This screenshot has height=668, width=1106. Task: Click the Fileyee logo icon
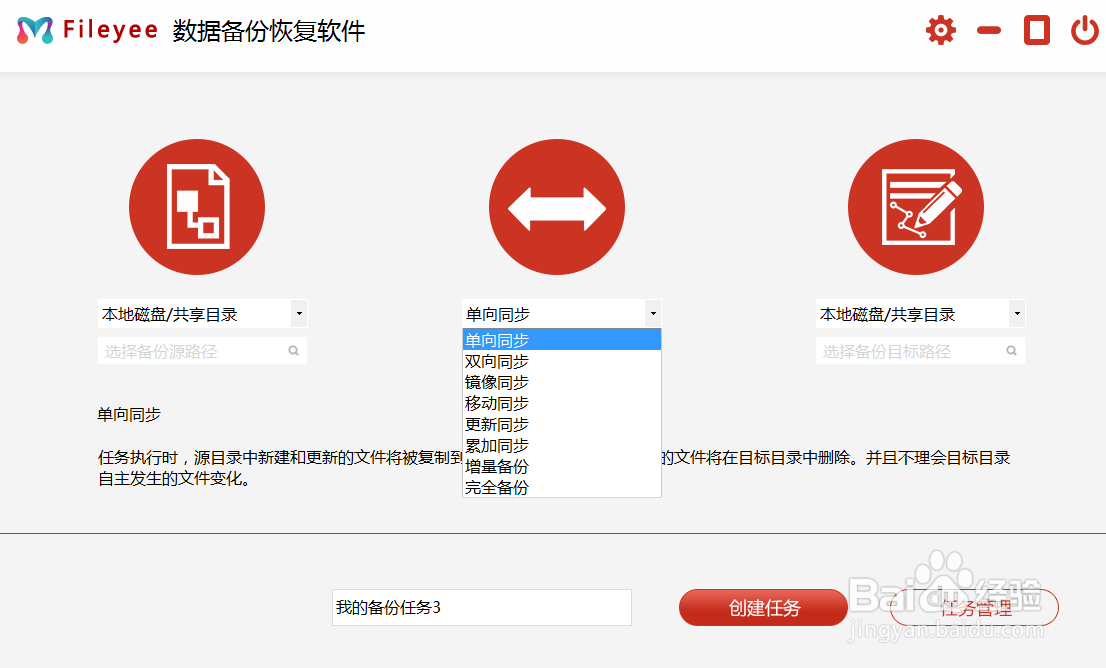pyautogui.click(x=35, y=30)
